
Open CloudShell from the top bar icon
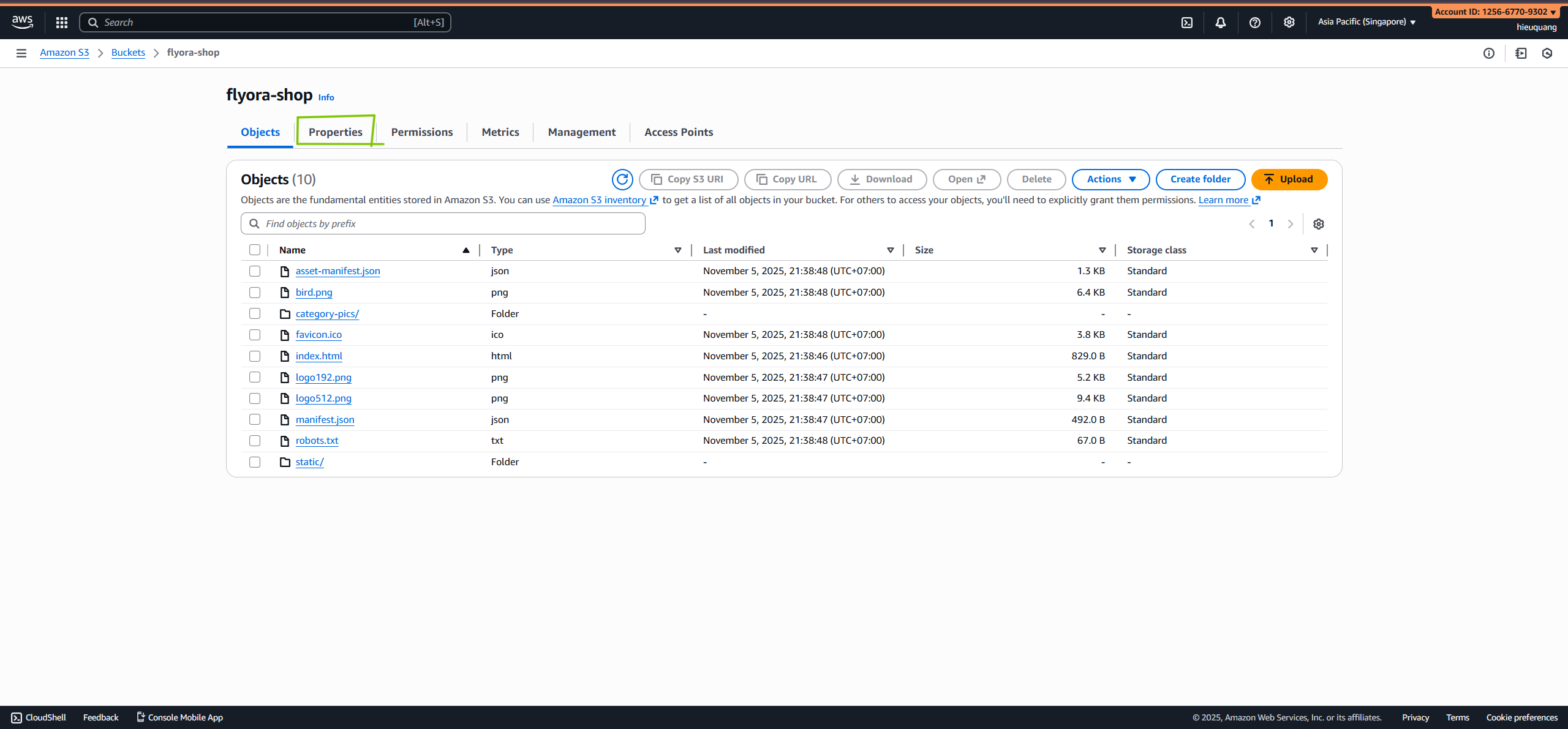(x=1186, y=23)
